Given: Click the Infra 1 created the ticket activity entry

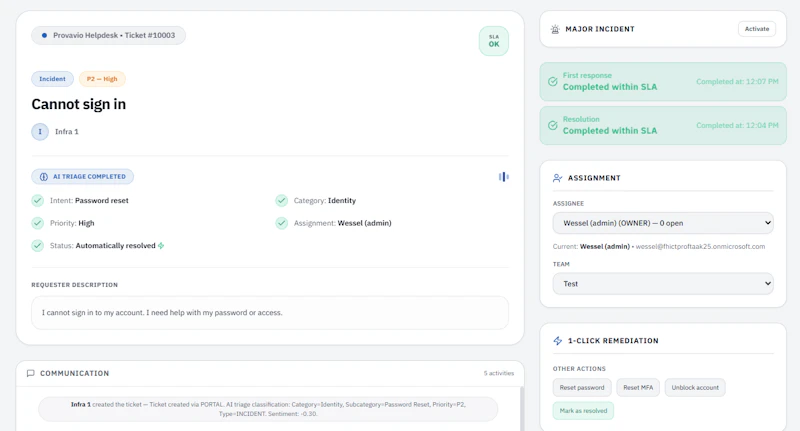Looking at the screenshot, I should pos(268,409).
